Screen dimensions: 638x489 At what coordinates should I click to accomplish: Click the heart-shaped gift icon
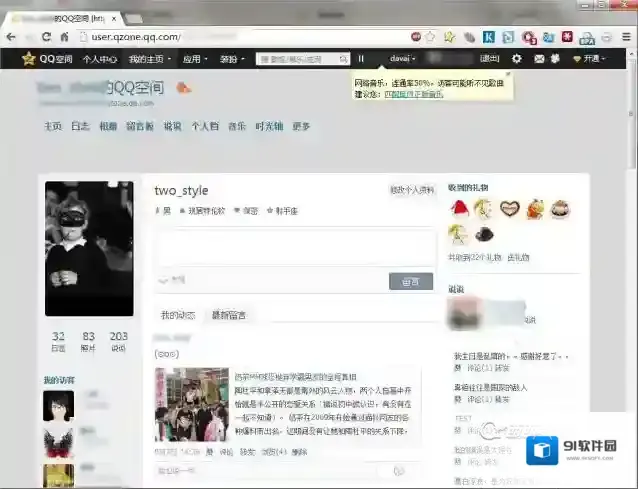(509, 209)
